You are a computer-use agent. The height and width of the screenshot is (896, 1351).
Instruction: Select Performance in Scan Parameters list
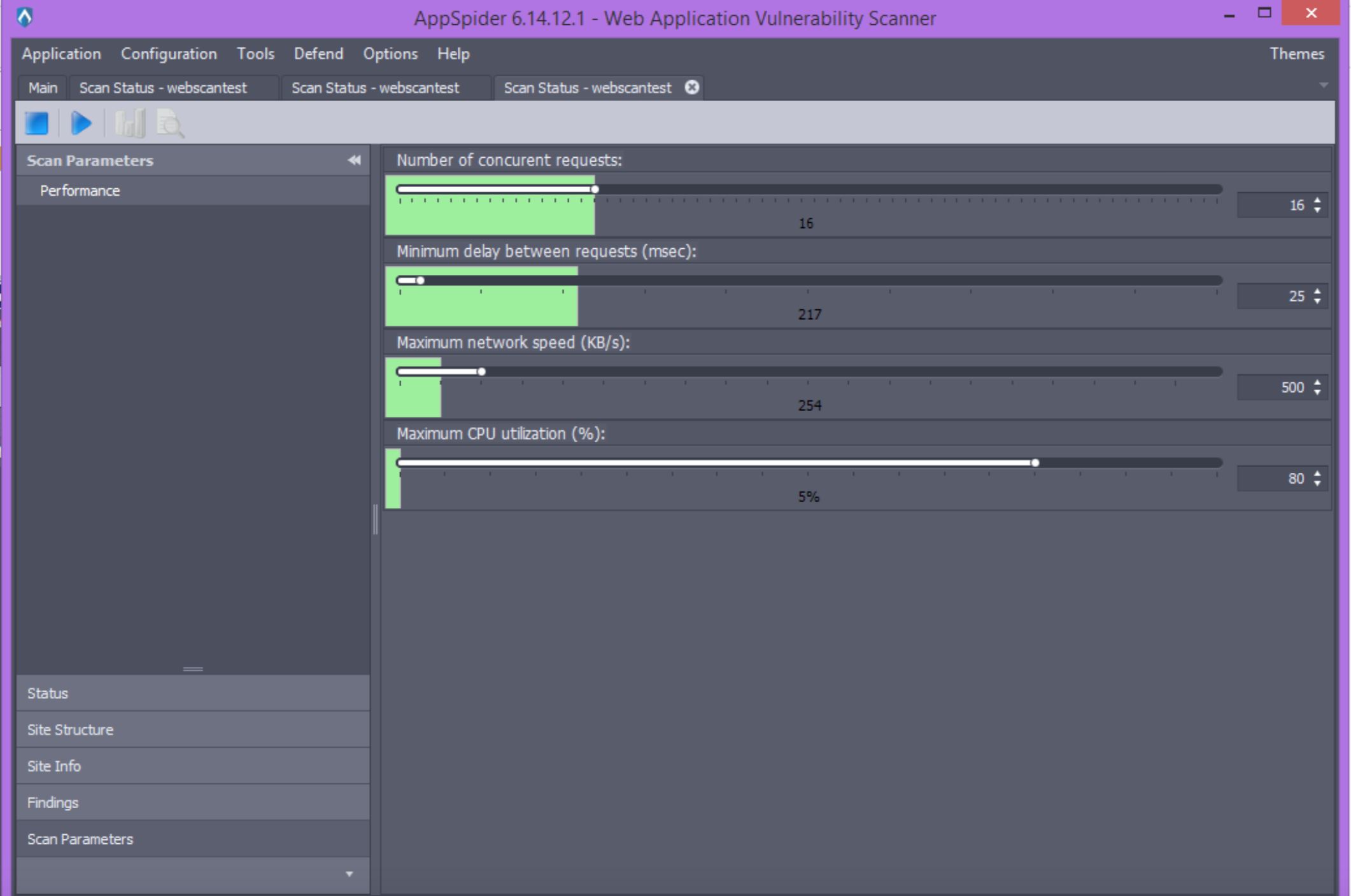193,190
